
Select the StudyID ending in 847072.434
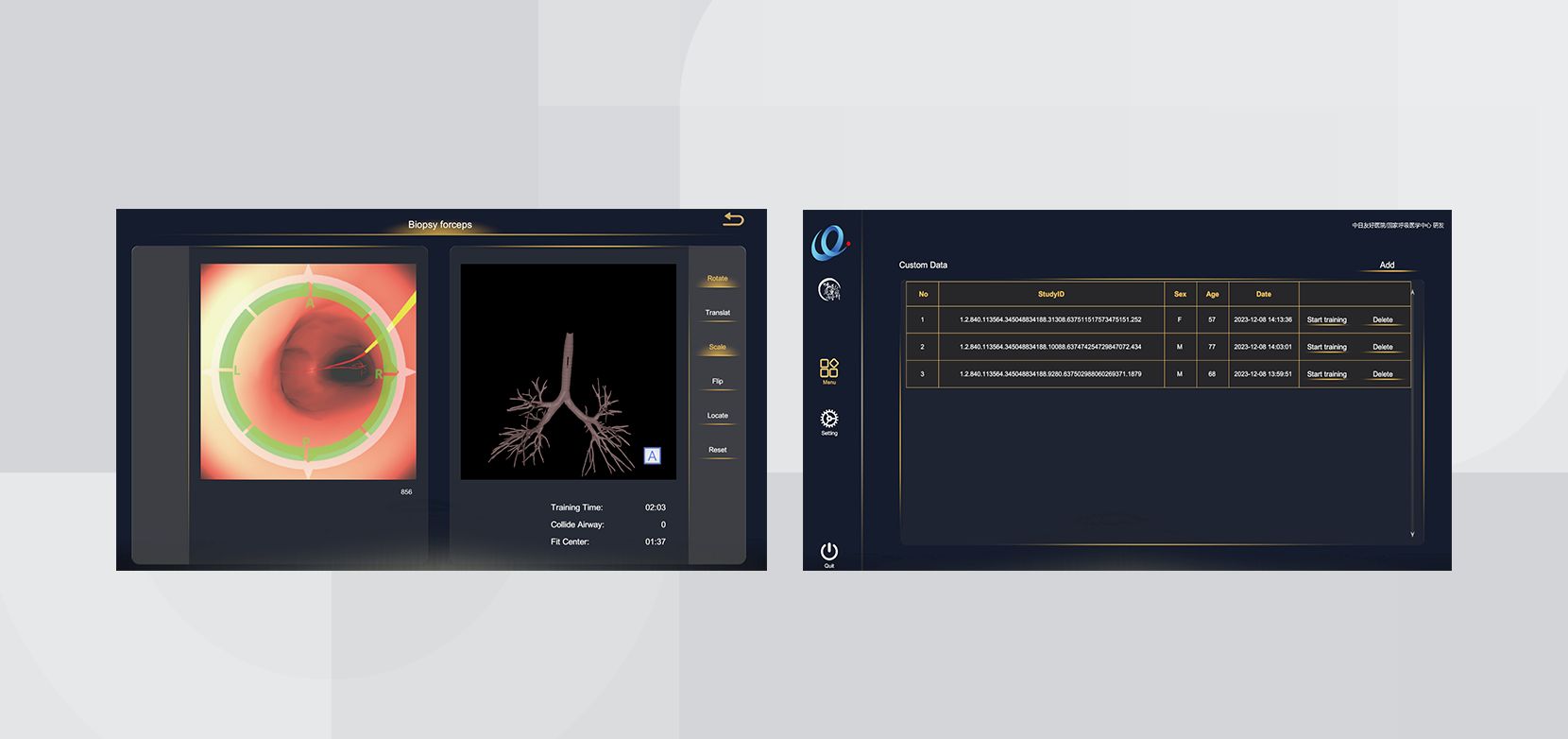point(1050,347)
